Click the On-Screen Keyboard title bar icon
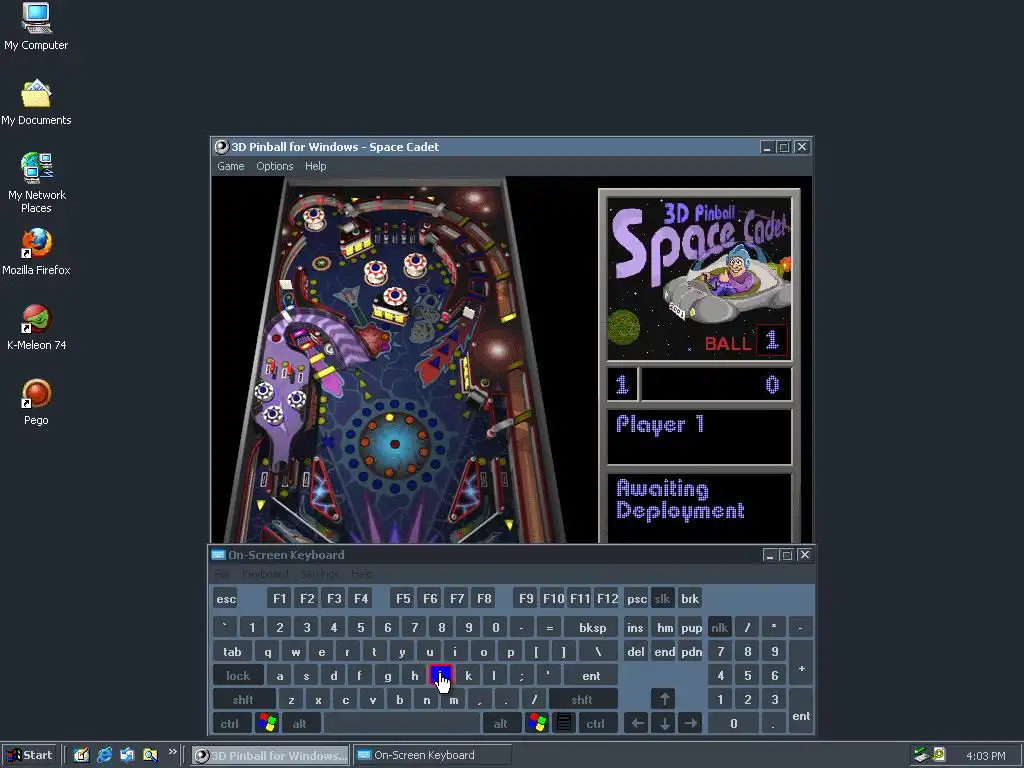The image size is (1024, 768). tap(218, 554)
